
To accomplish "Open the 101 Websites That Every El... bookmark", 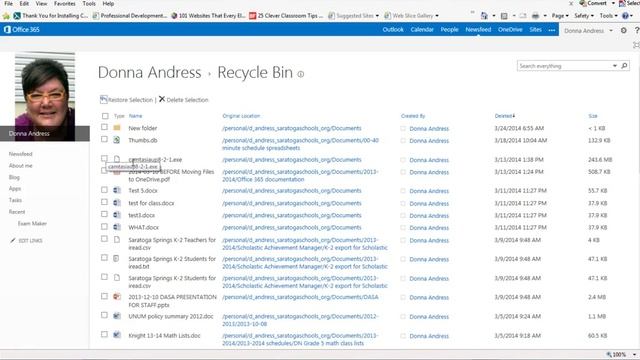I will pos(209,16).
